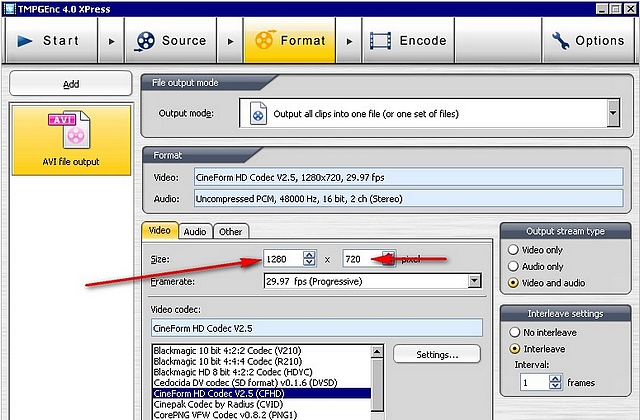Select Cedocida DV codec (DVSD)

(x=261, y=382)
